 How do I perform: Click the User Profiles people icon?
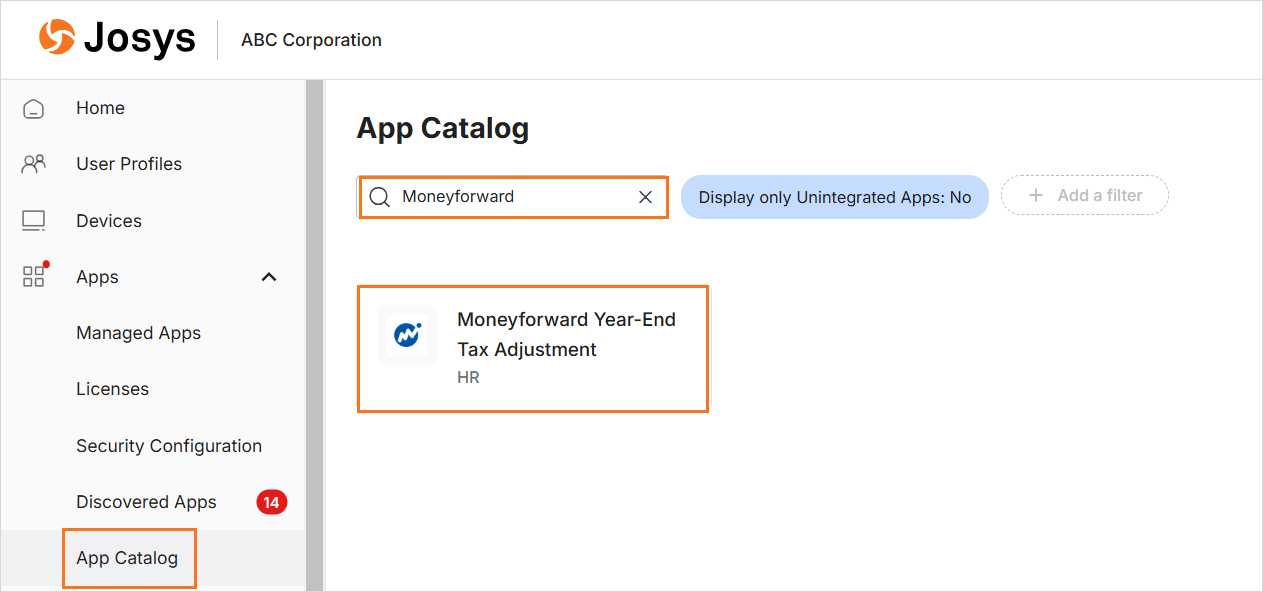point(33,164)
